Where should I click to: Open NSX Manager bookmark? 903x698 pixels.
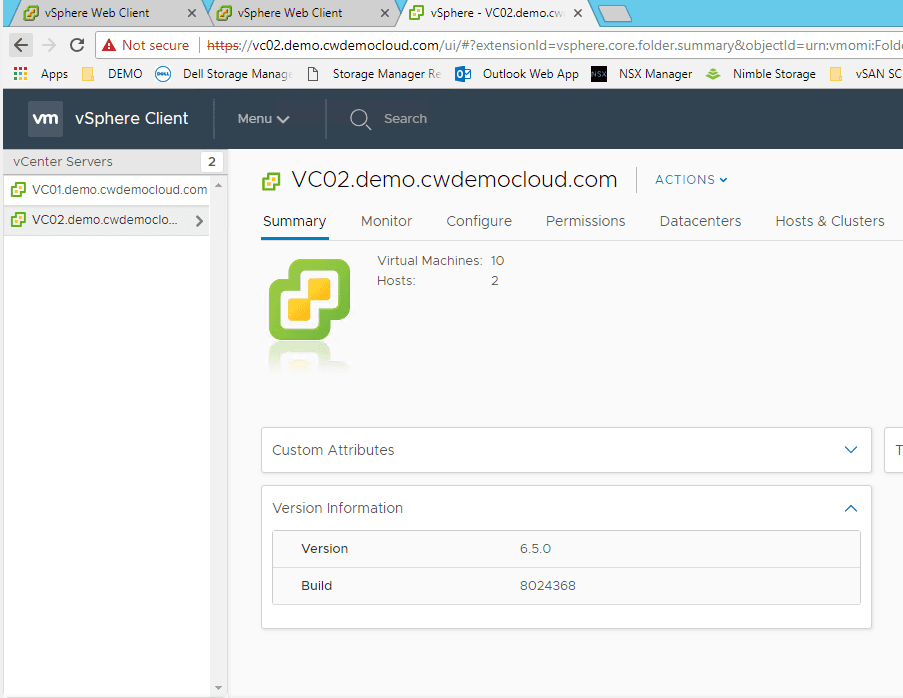[x=642, y=74]
